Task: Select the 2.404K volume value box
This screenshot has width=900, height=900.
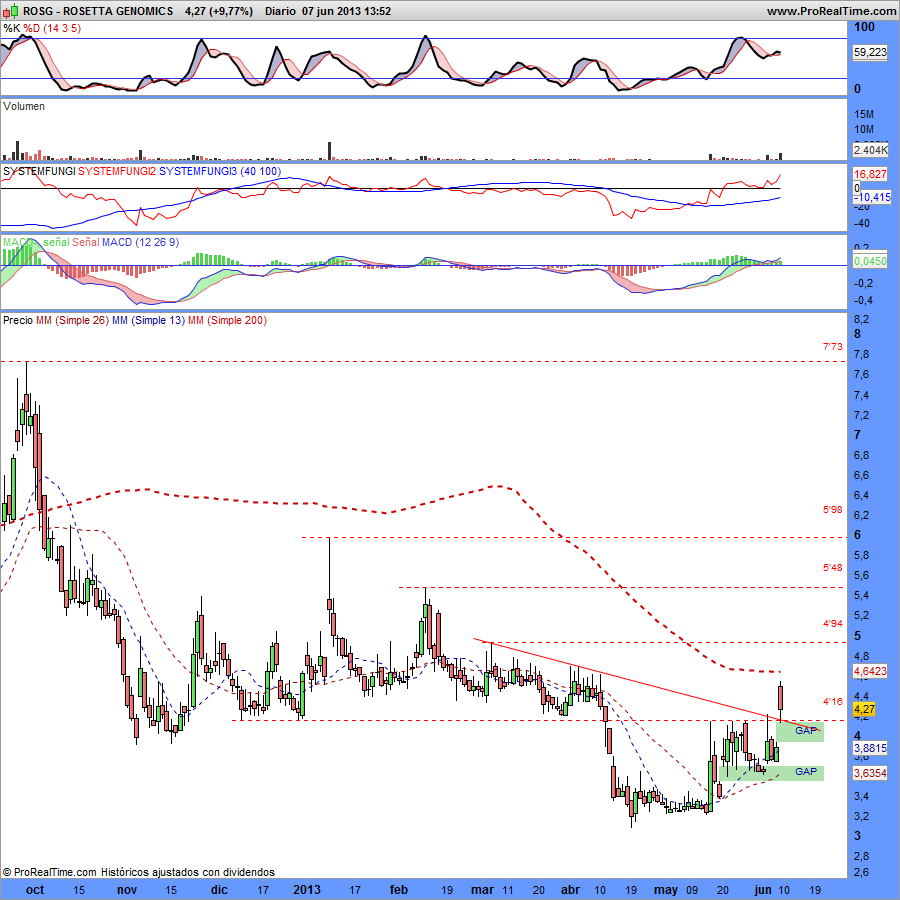Action: 870,150
